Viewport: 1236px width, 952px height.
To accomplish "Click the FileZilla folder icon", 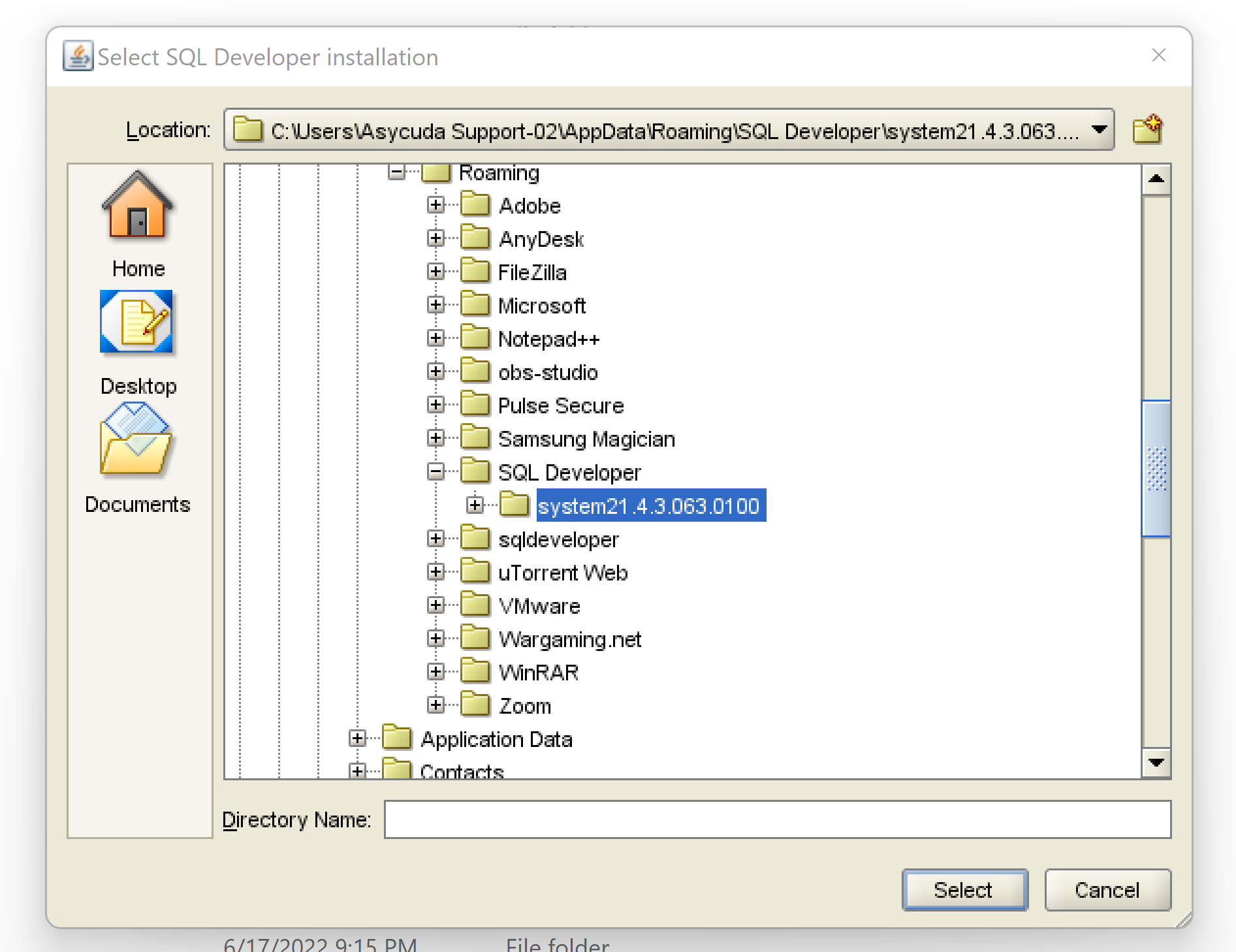I will coord(475,271).
